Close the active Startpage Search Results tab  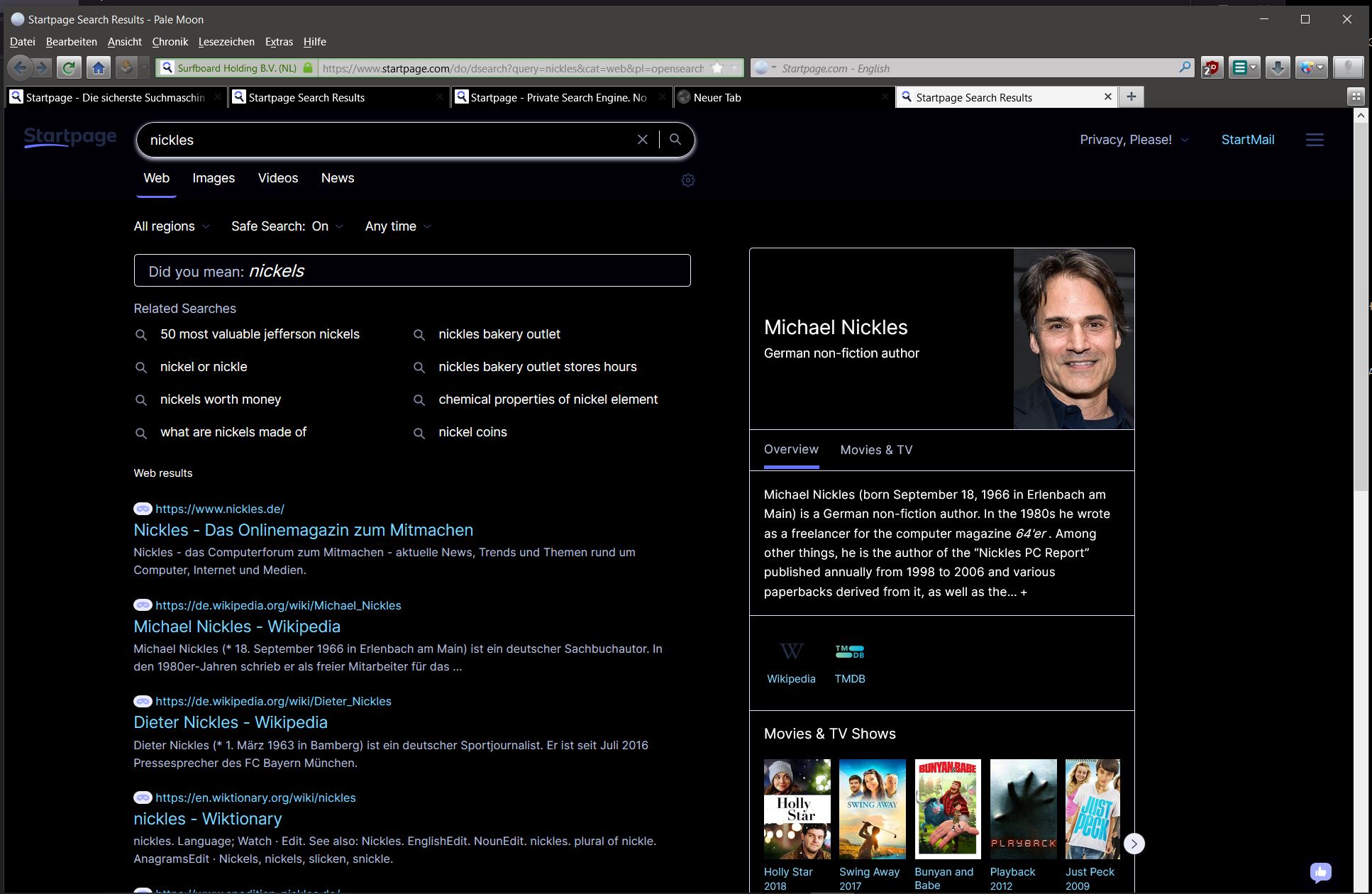coord(1108,96)
